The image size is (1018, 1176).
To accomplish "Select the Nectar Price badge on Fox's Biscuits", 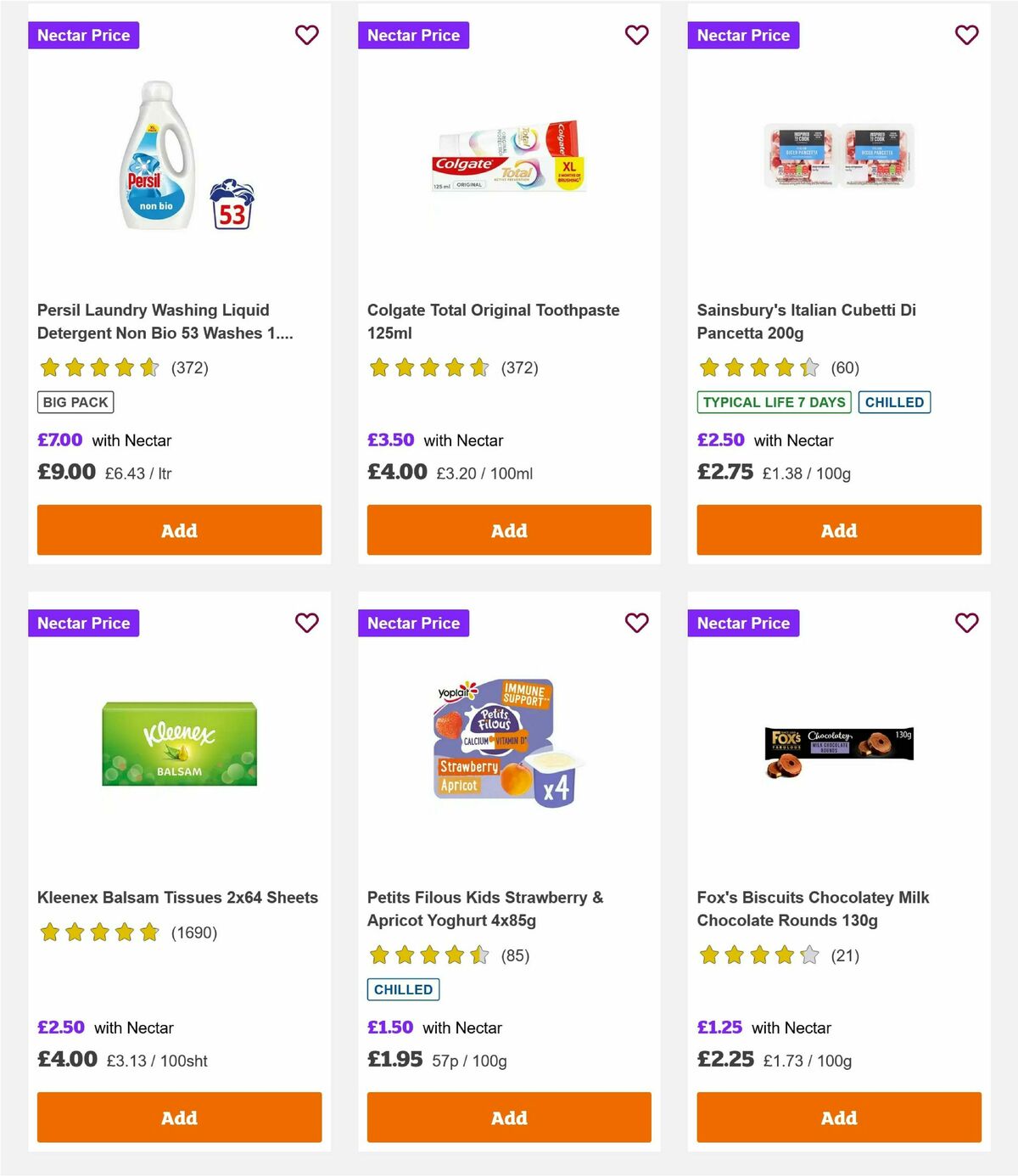I will 743,623.
